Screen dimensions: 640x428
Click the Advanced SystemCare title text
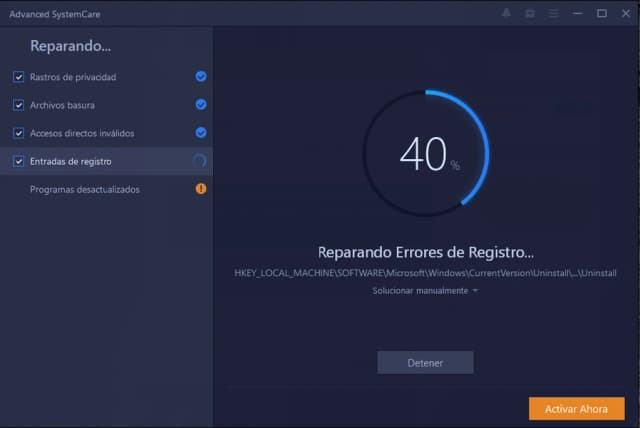(x=55, y=14)
